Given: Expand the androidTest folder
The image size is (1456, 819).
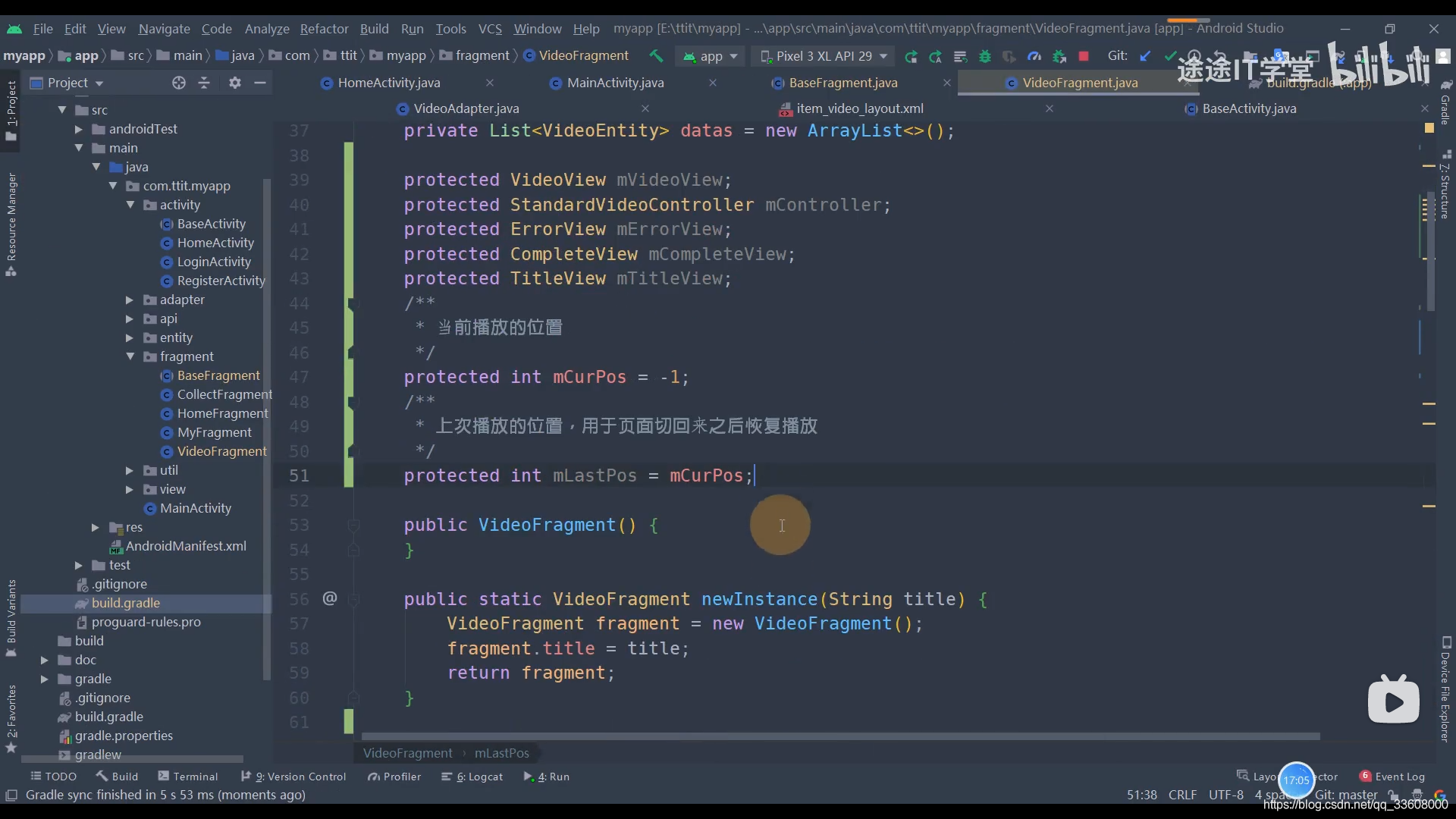Looking at the screenshot, I should click(79, 129).
